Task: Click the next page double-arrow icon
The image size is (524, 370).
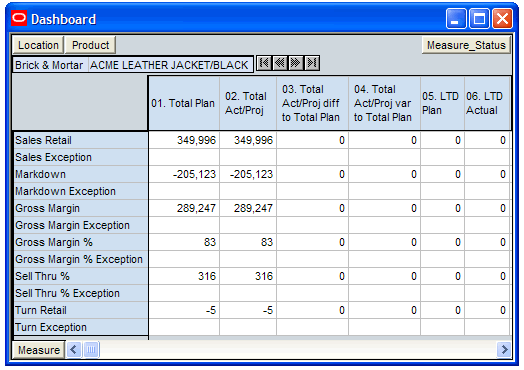Action: point(295,63)
